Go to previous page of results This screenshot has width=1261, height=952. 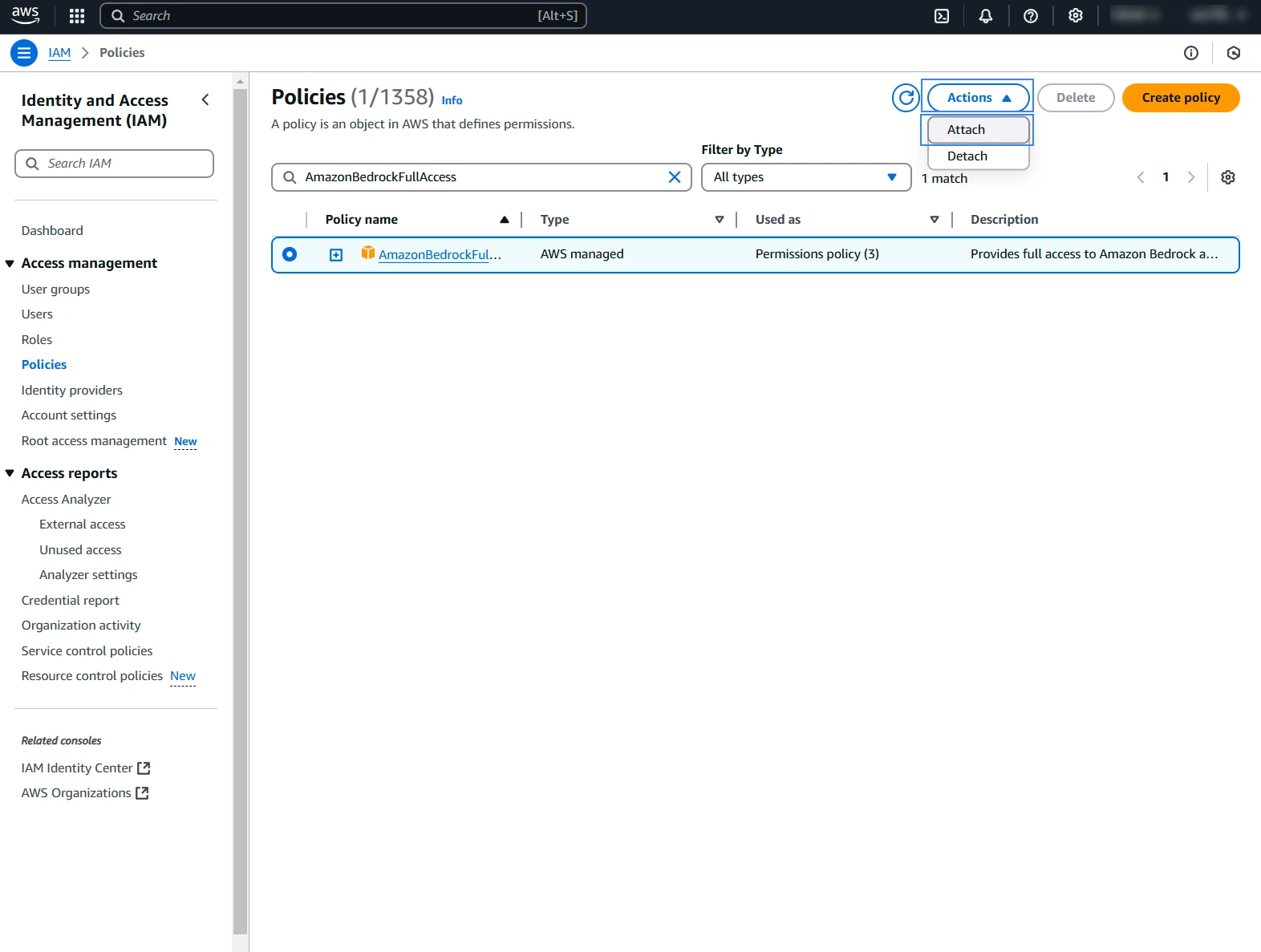point(1141,177)
